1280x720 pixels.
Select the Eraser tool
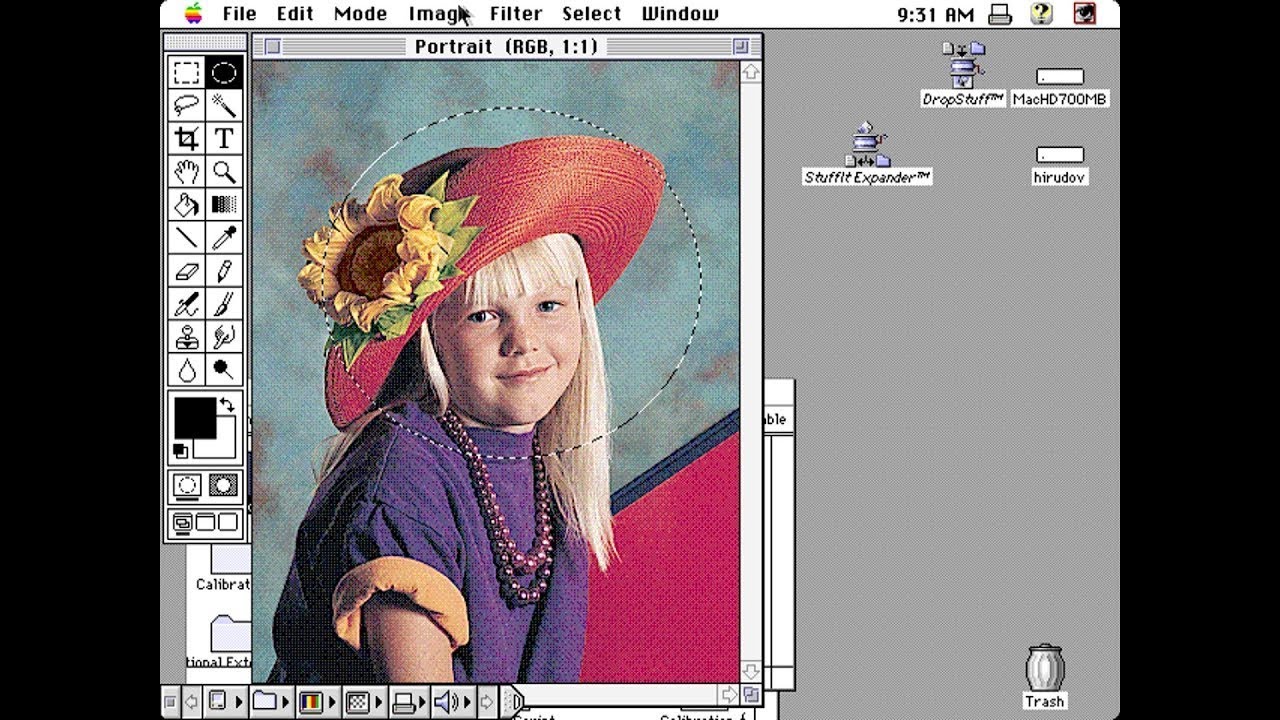187,270
